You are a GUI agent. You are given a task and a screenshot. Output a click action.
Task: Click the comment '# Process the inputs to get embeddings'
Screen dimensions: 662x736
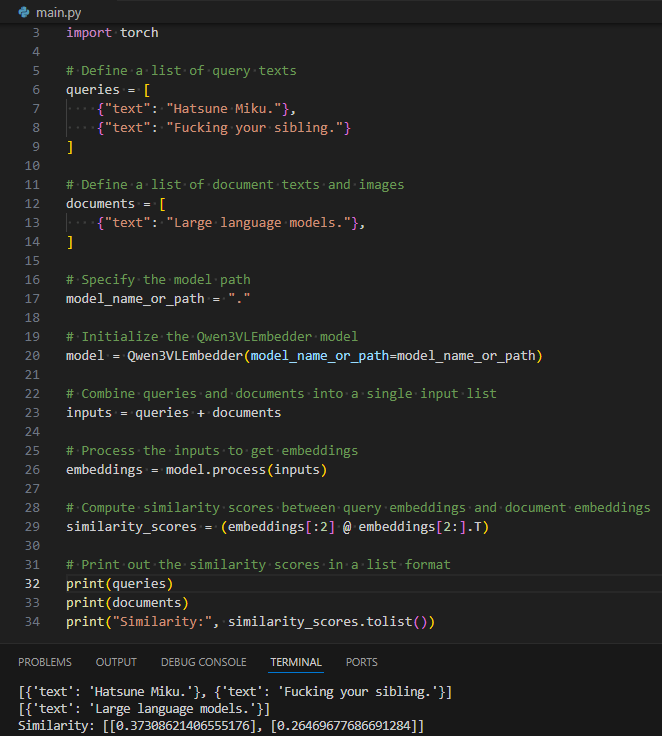pos(212,450)
